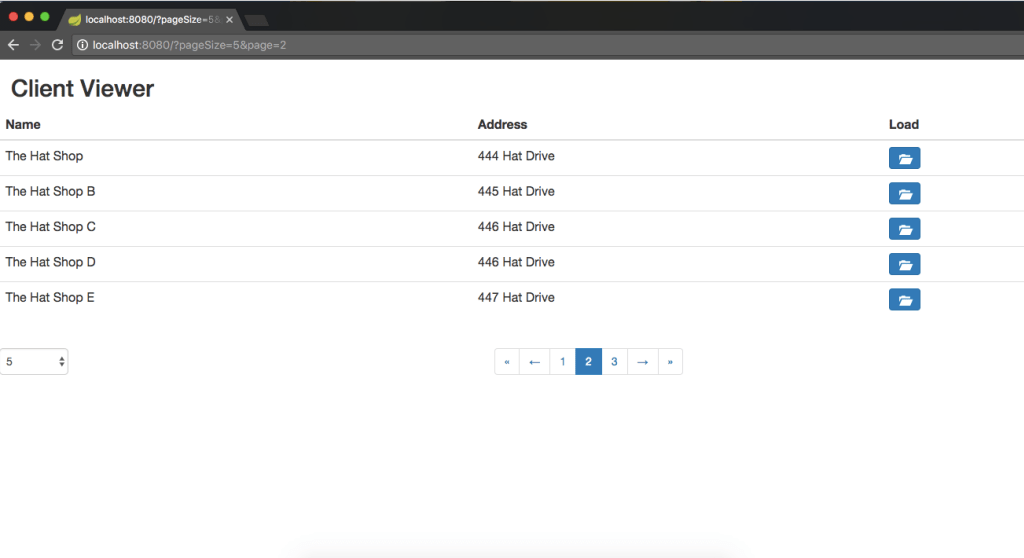Viewport: 1024px width, 558px height.
Task: Click the address '444 Hat Drive'
Action: pos(516,156)
